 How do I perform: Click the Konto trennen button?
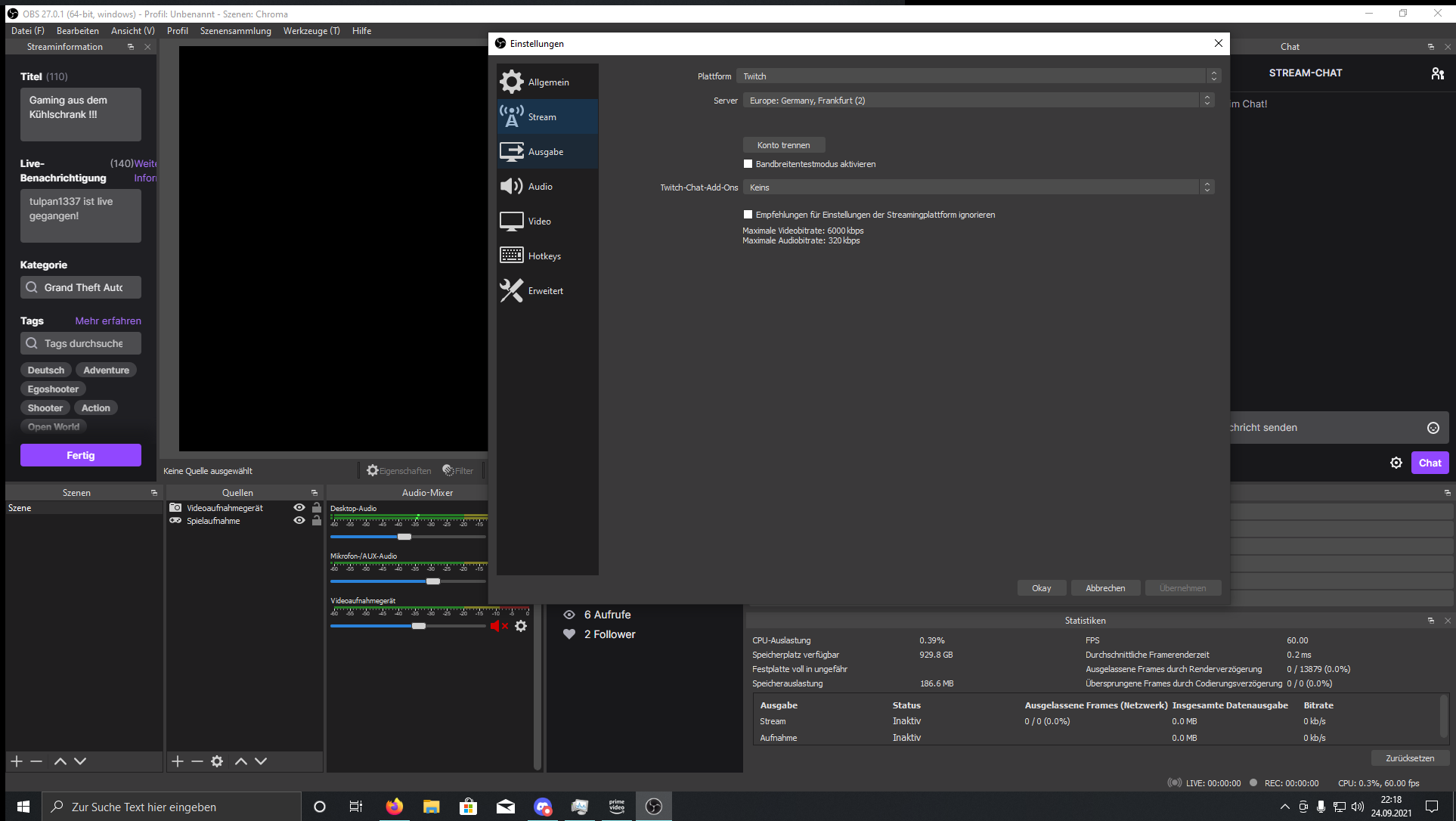point(783,145)
